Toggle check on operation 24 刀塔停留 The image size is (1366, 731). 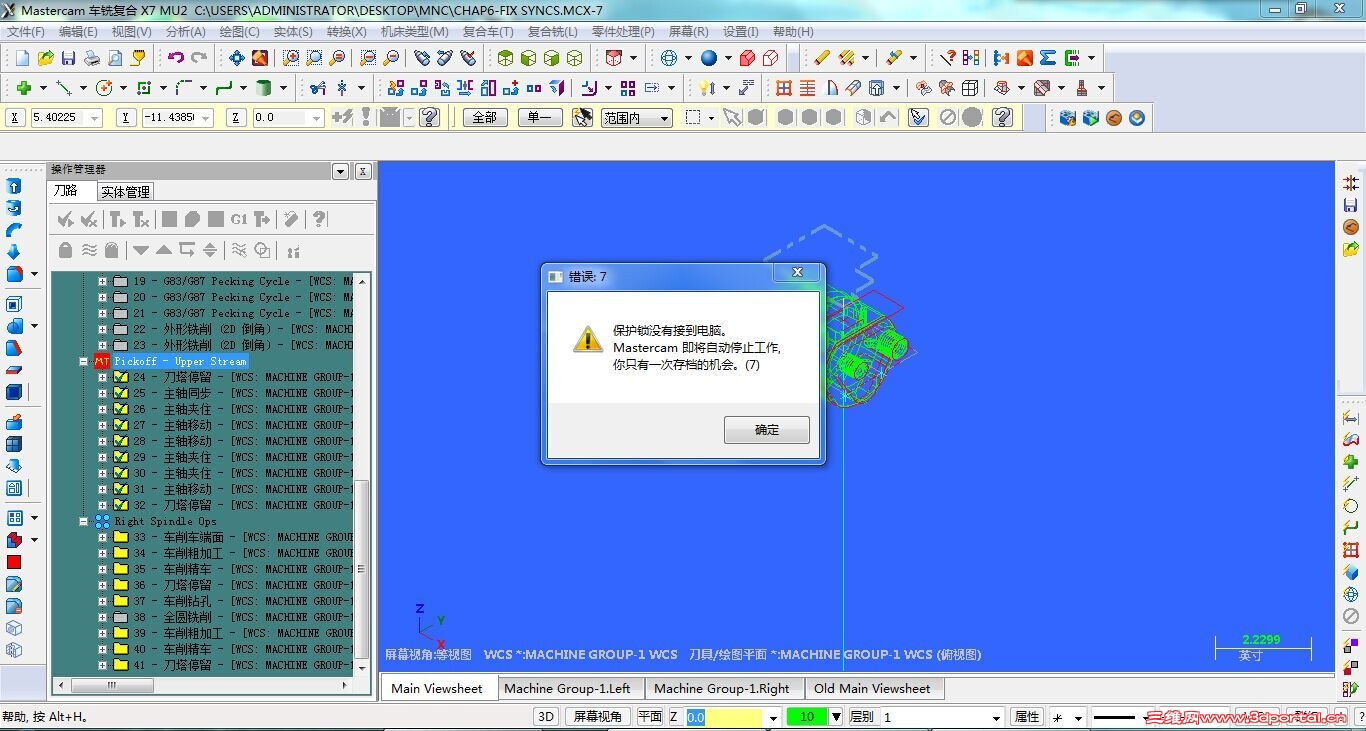tap(121, 377)
